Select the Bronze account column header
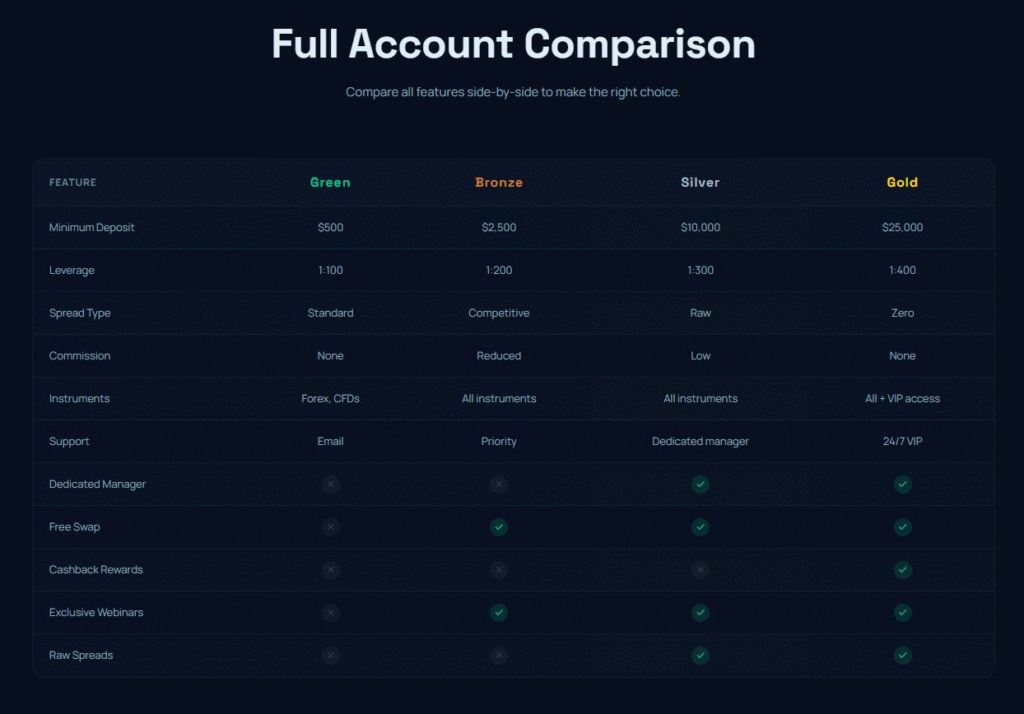 499,182
